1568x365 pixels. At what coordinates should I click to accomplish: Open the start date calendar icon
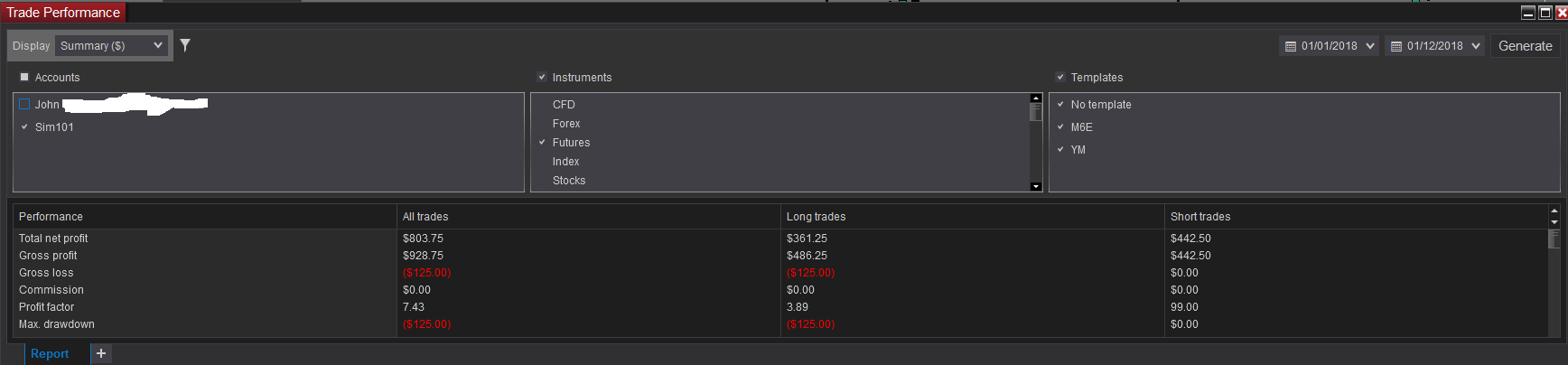click(x=1291, y=46)
